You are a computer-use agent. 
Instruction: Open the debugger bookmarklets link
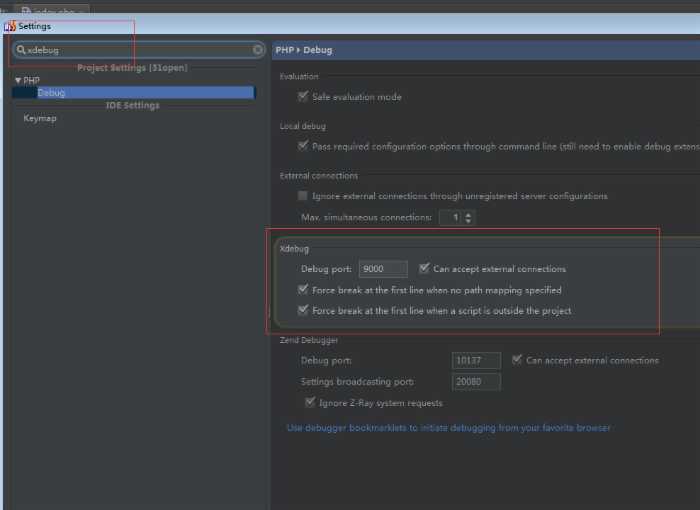(448, 428)
